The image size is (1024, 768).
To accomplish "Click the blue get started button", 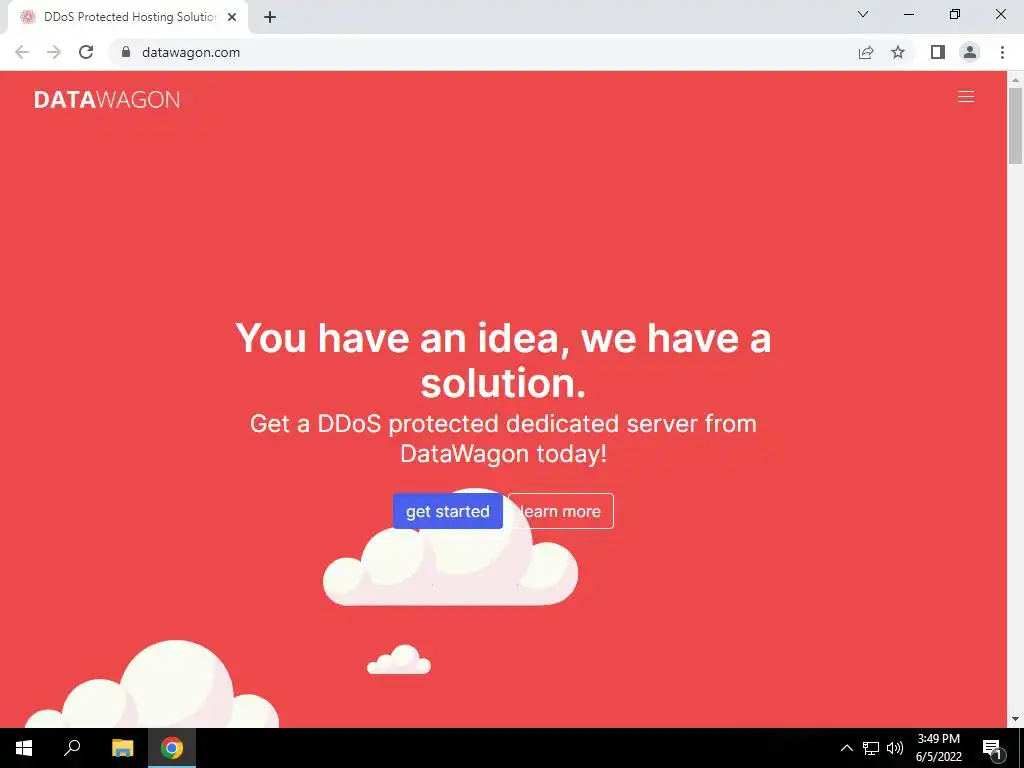I will (447, 511).
